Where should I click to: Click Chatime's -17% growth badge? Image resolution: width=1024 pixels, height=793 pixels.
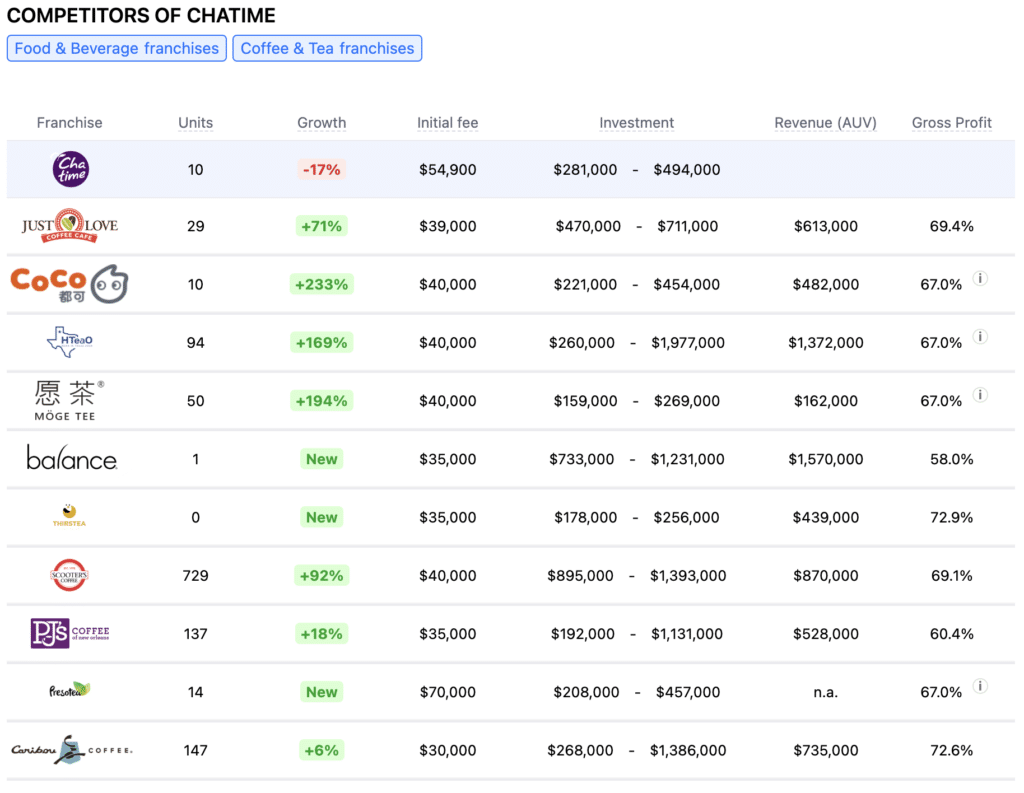click(x=321, y=170)
